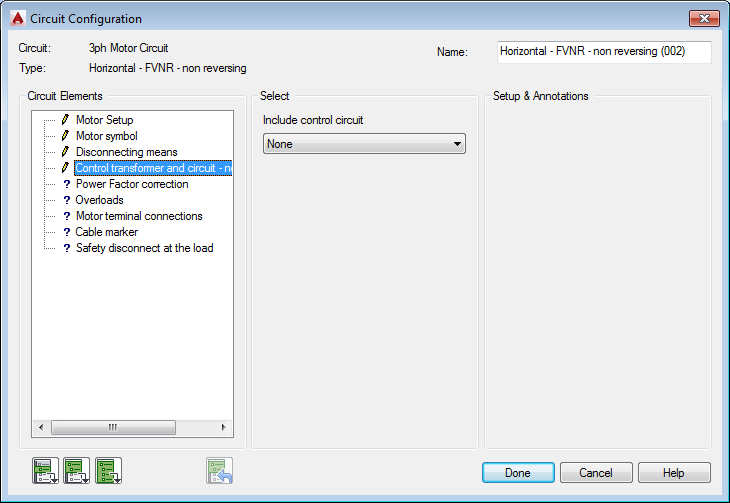Viewport: 730px width, 503px height.
Task: Click the grayed-out reset icon with blue arrow
Action: 220,469
